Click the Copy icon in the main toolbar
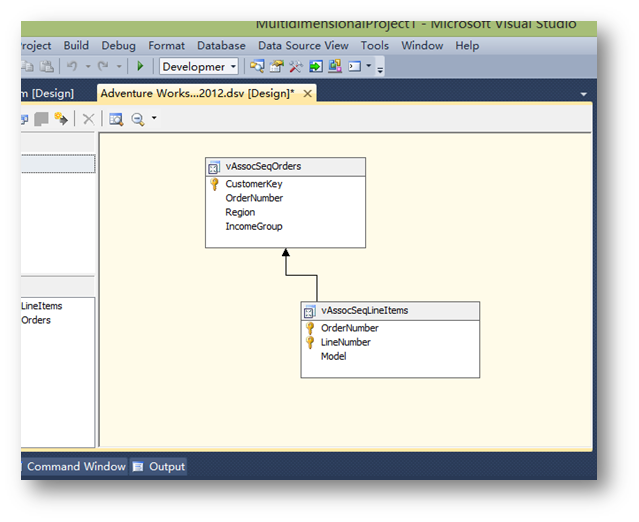Screen dimensions: 639x522 [28, 66]
